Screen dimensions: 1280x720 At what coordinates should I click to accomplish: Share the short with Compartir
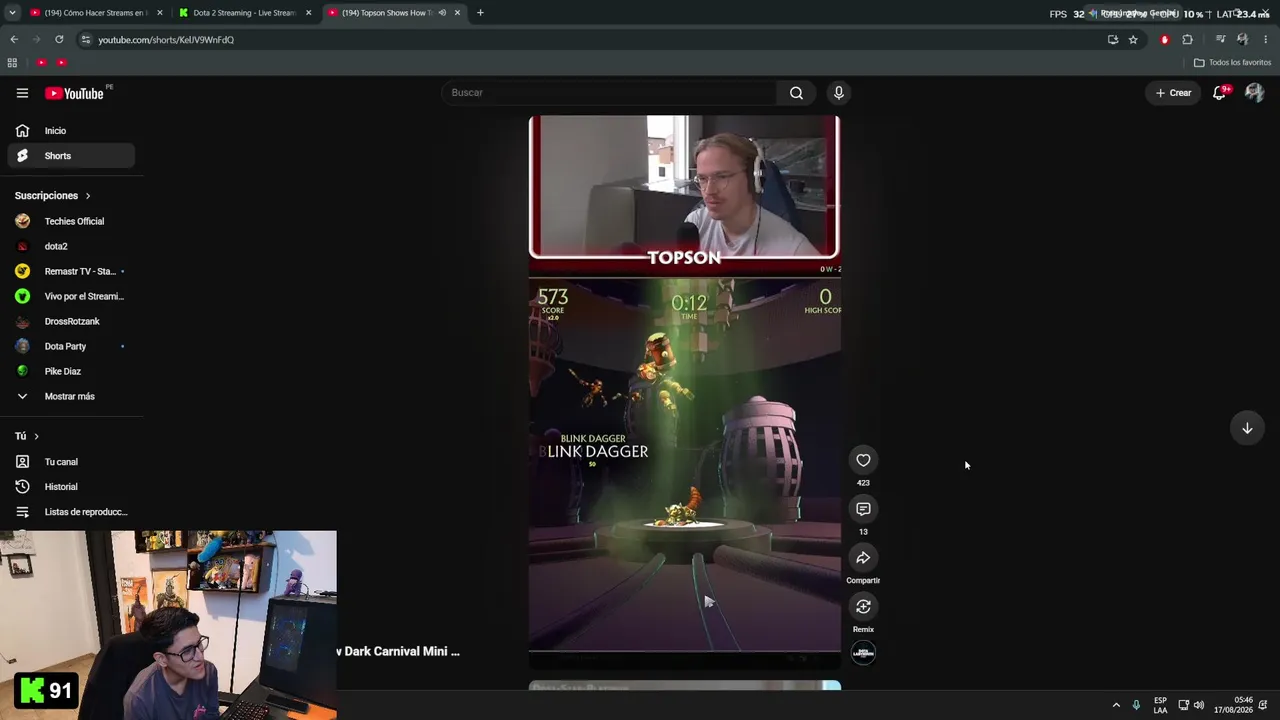863,558
